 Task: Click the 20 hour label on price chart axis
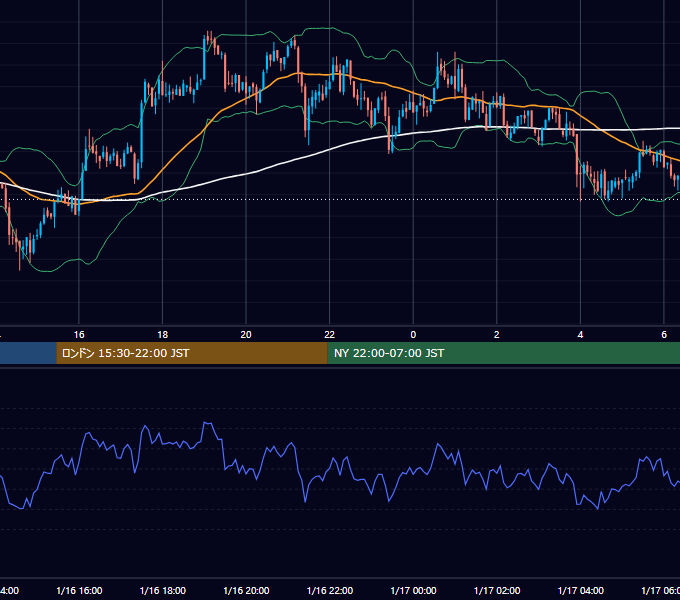pos(246,335)
